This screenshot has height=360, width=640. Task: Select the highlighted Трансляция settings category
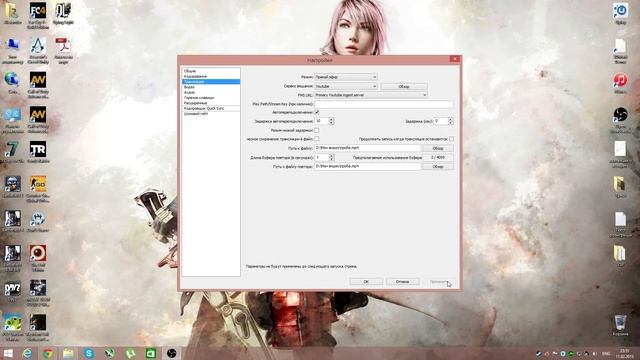pyautogui.click(x=211, y=82)
